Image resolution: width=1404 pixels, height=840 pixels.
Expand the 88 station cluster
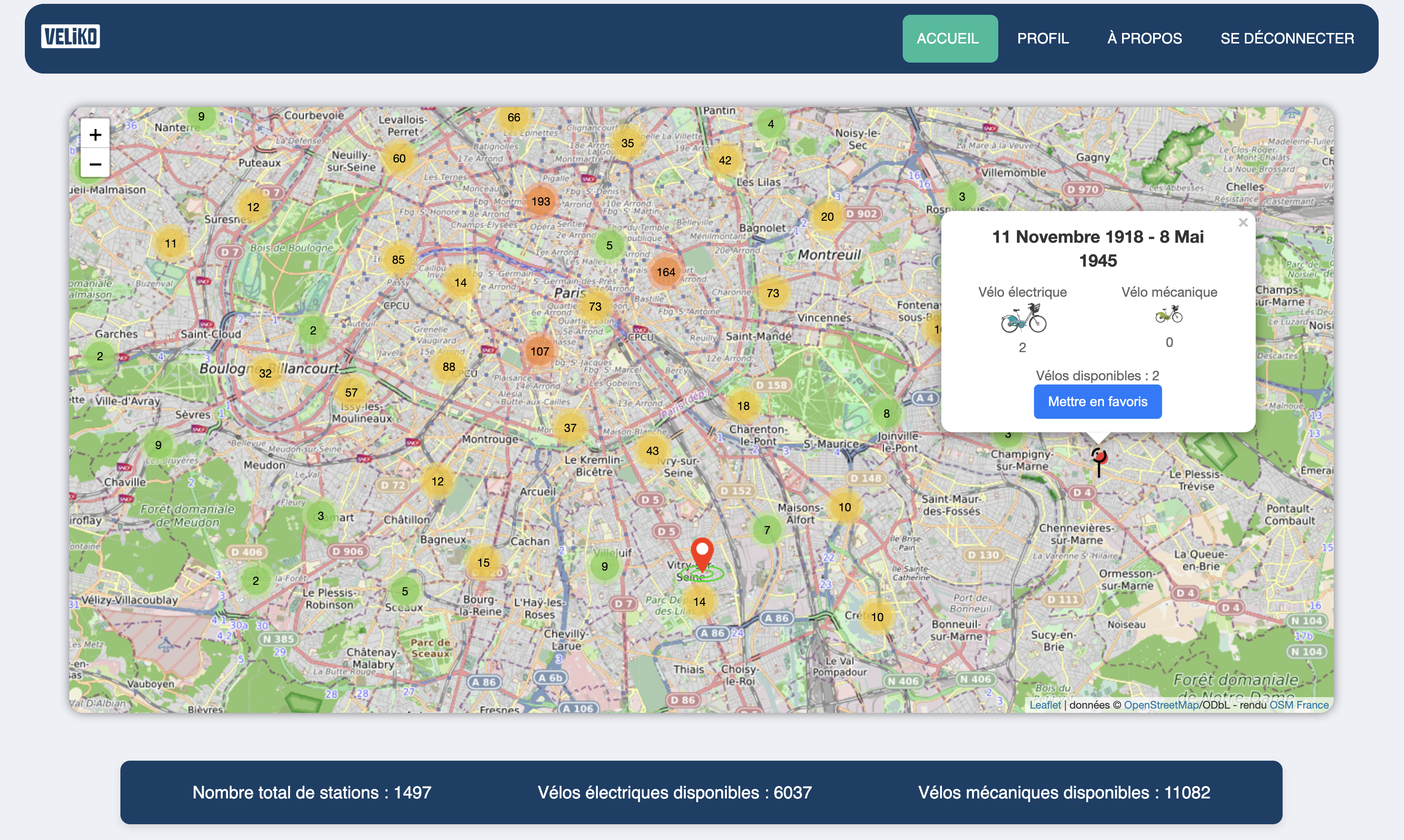pyautogui.click(x=448, y=366)
